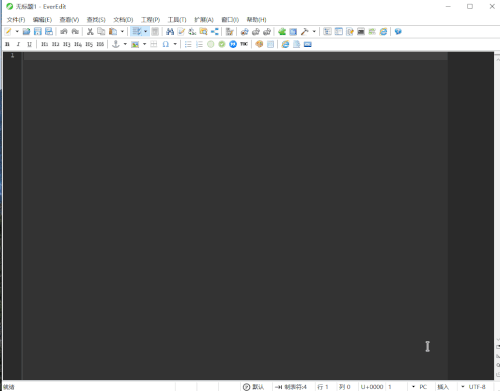Click the insert table grid icon

pos(154,44)
